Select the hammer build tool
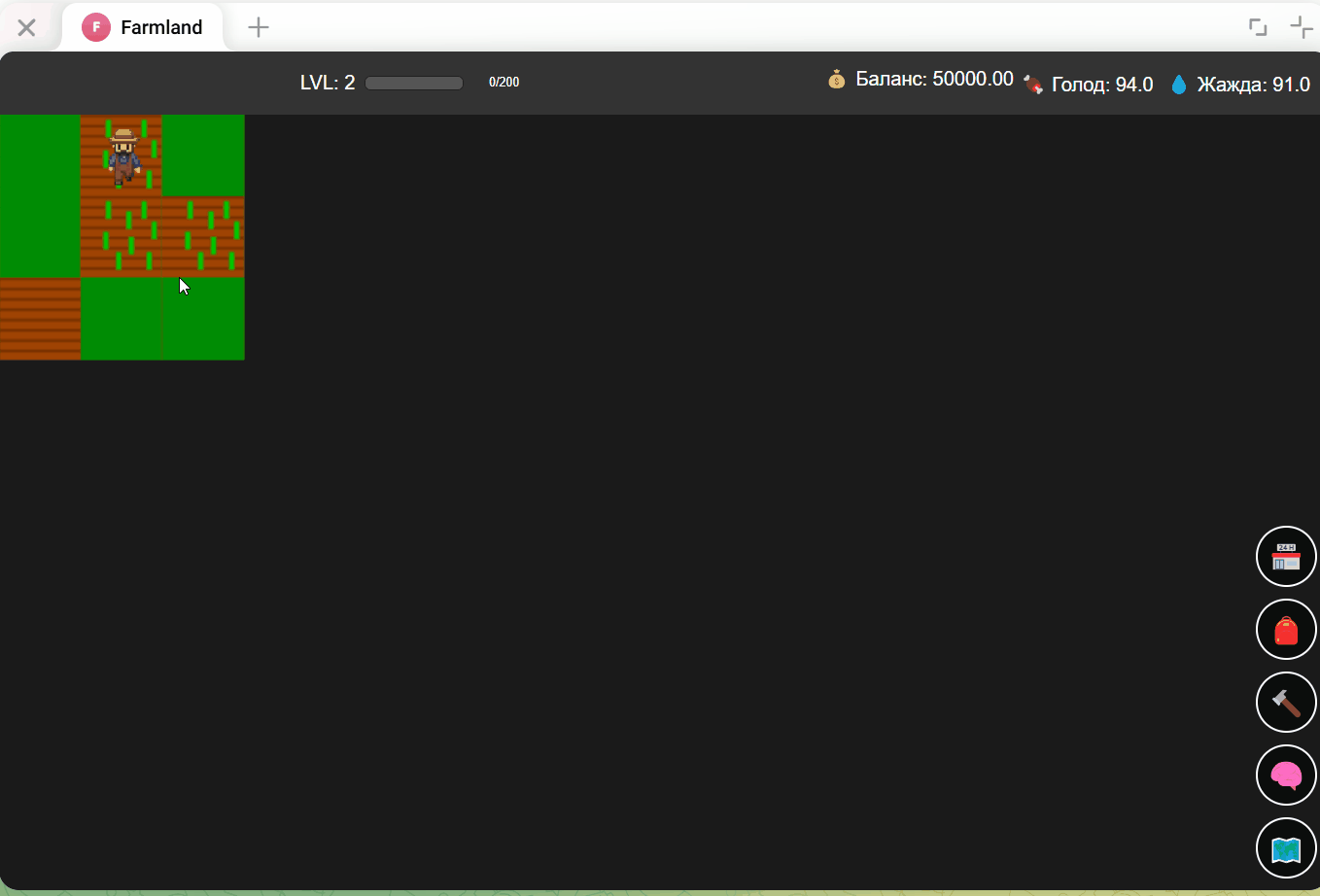The height and width of the screenshot is (896, 1320). coord(1286,703)
